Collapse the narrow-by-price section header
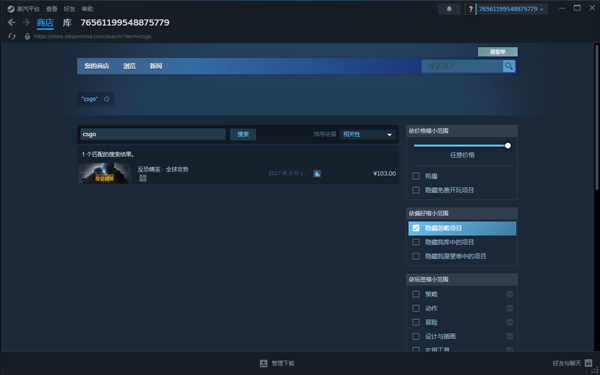 (x=462, y=131)
